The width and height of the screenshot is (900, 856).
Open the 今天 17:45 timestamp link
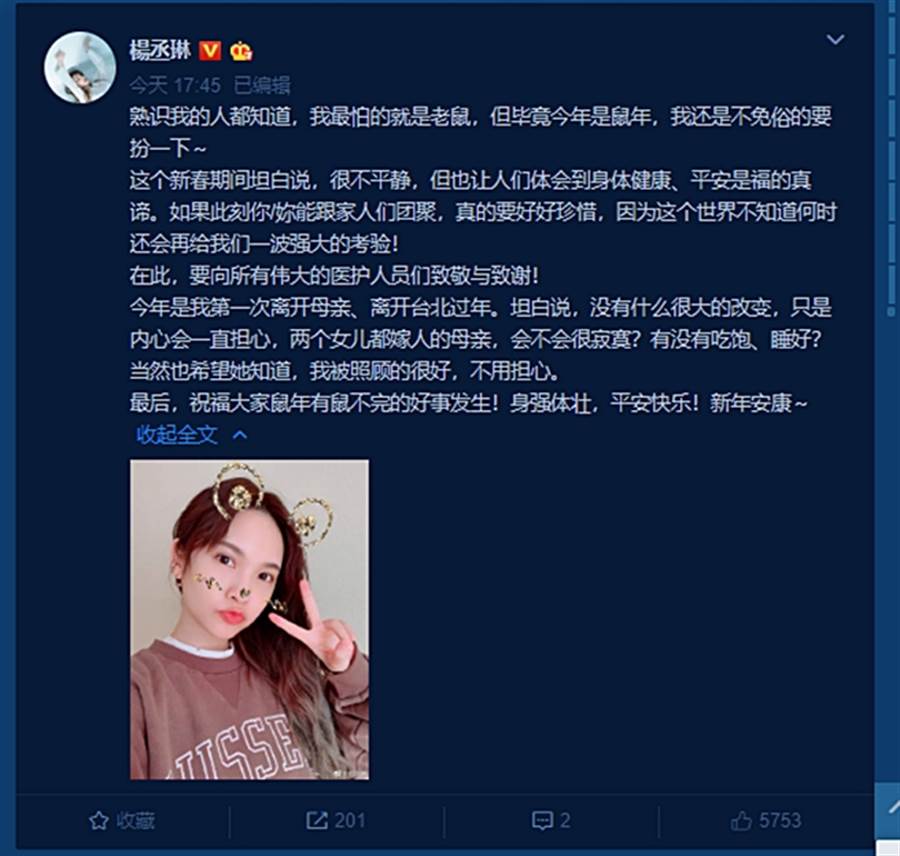pos(175,86)
